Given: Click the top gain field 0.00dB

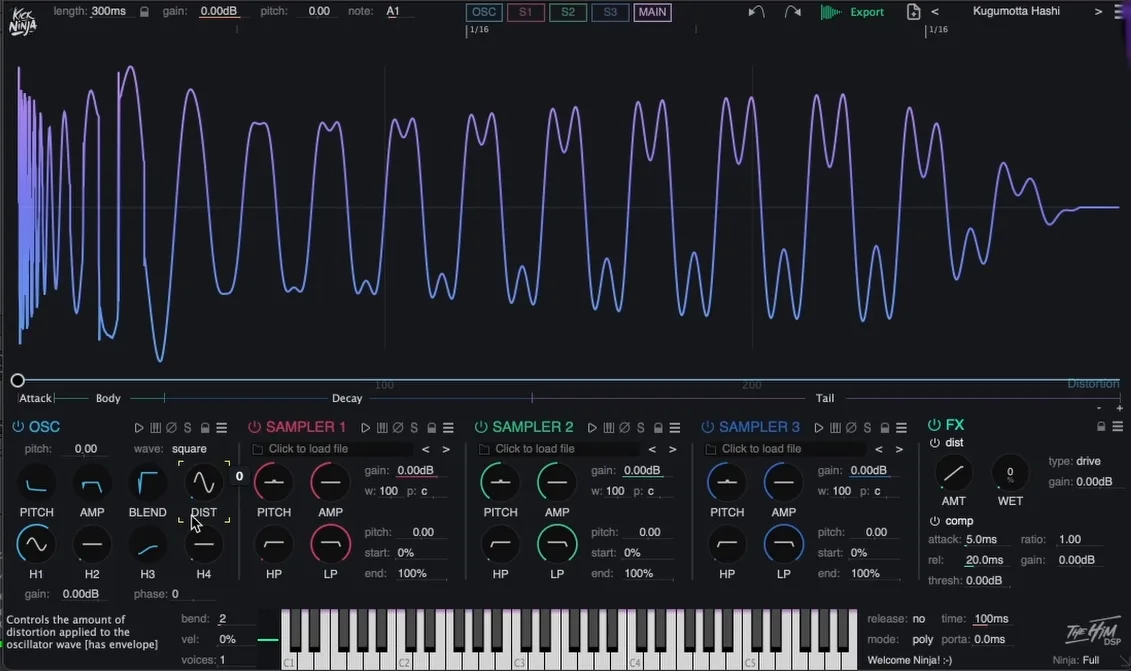Looking at the screenshot, I should (219, 12).
